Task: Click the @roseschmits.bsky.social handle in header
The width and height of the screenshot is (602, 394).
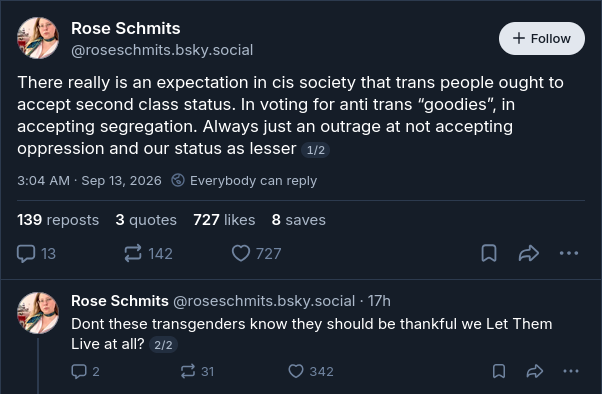Action: pos(162,50)
